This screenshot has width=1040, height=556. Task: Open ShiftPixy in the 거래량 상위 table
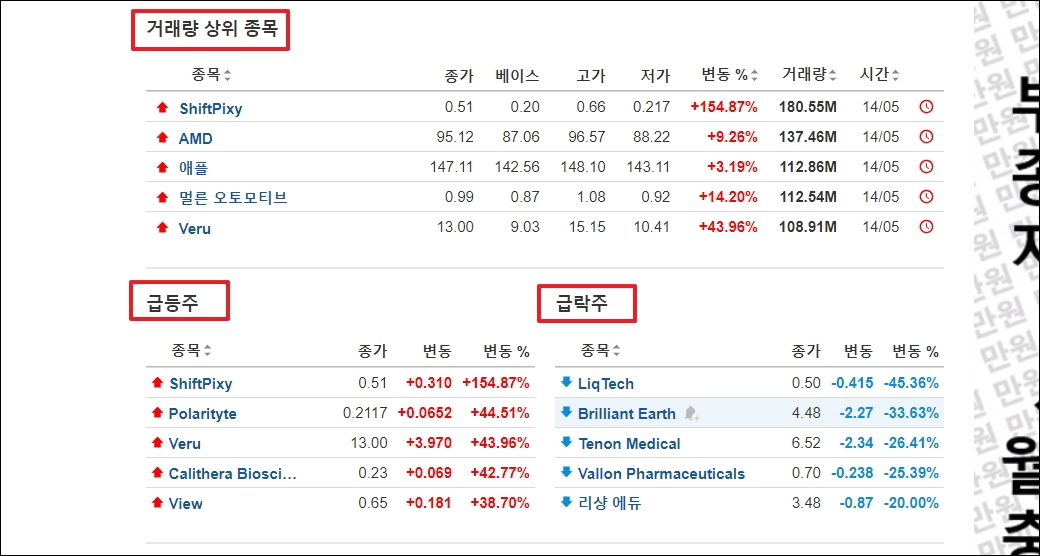coord(211,109)
